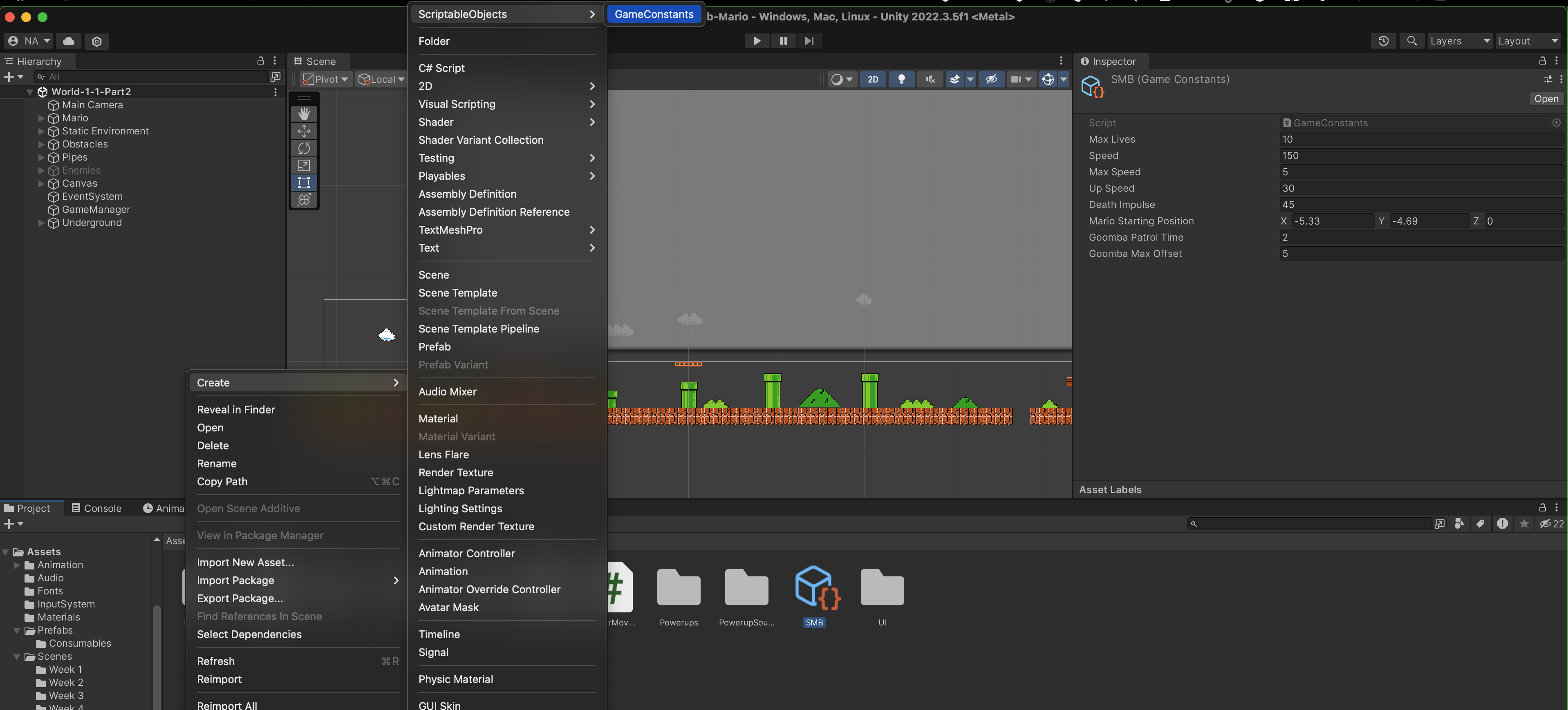Click the scene camera settings icon
Screen dimensions: 1568x710
(x=1016, y=79)
